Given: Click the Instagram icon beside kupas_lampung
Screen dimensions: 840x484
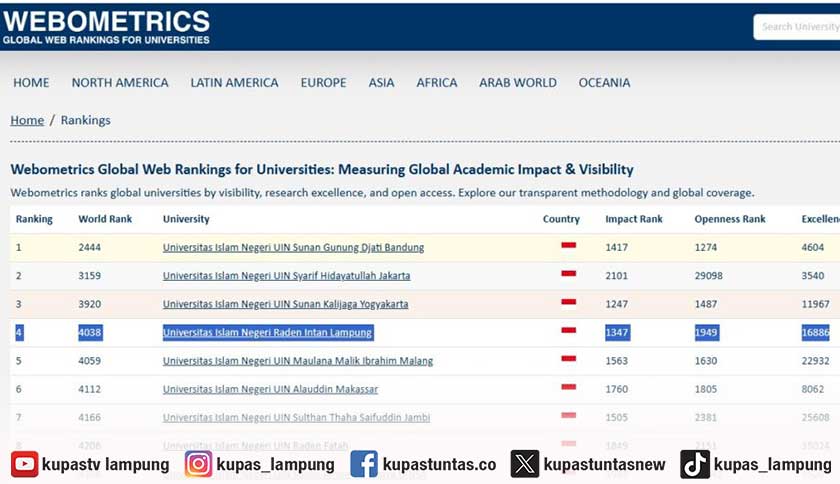Looking at the screenshot, I should pos(199,464).
